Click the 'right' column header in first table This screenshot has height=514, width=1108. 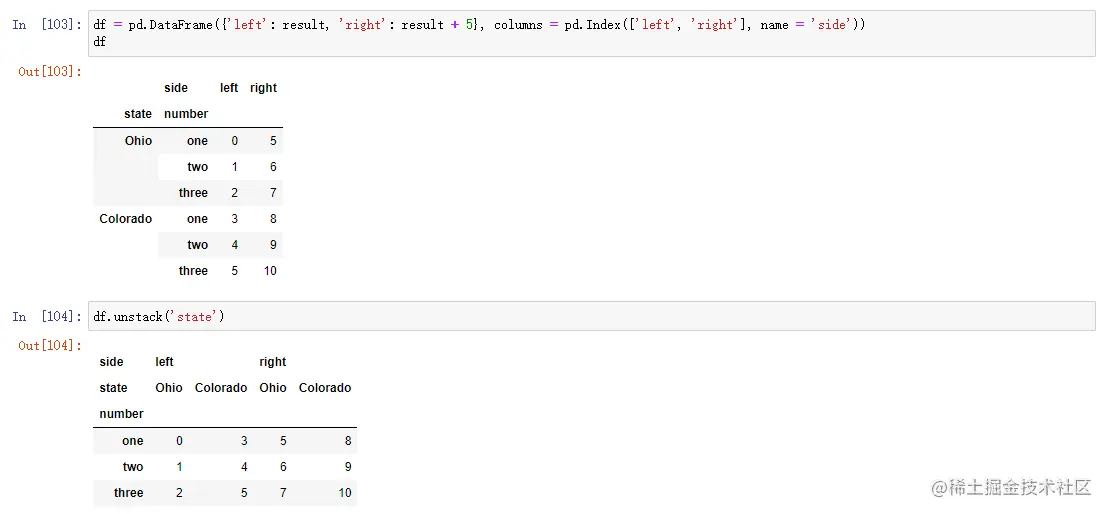click(x=263, y=88)
